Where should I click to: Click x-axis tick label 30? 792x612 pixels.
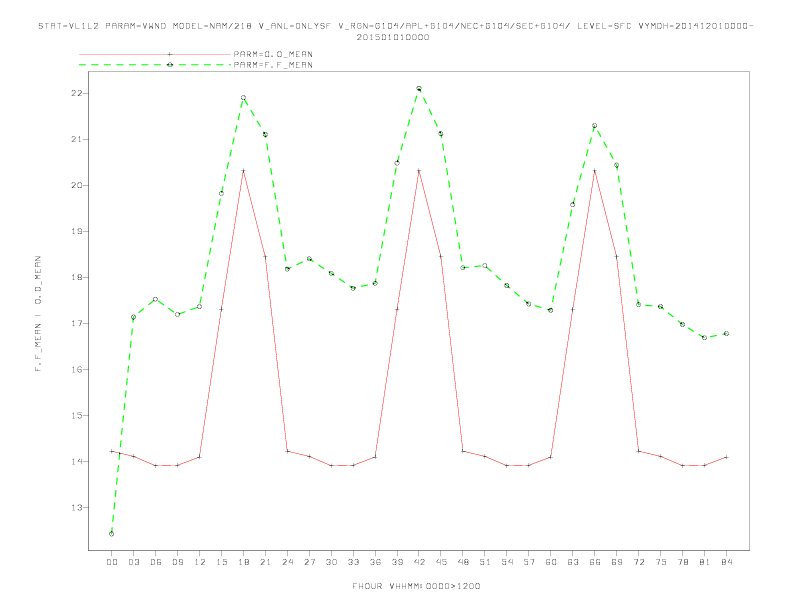(x=331, y=562)
